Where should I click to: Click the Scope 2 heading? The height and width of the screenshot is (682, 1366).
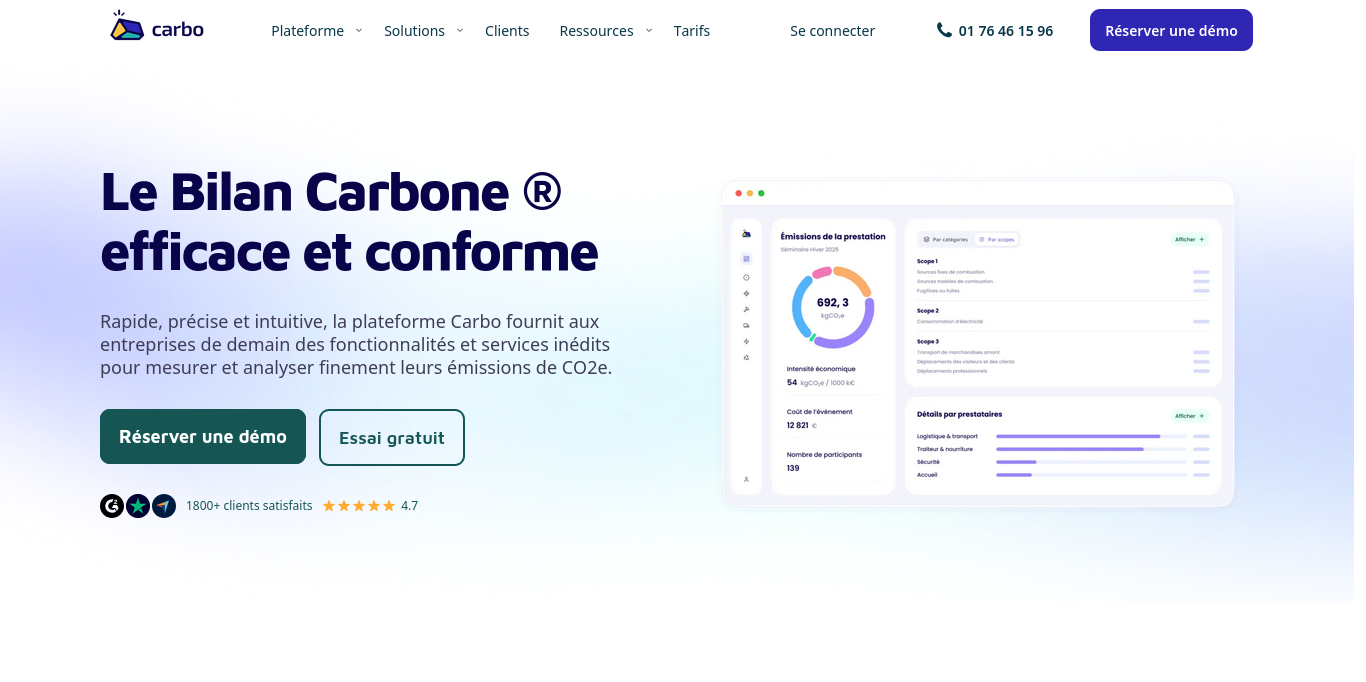[927, 311]
